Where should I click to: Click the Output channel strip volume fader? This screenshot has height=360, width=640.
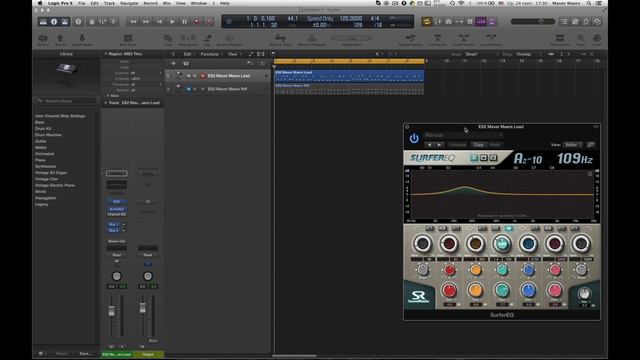(142, 308)
